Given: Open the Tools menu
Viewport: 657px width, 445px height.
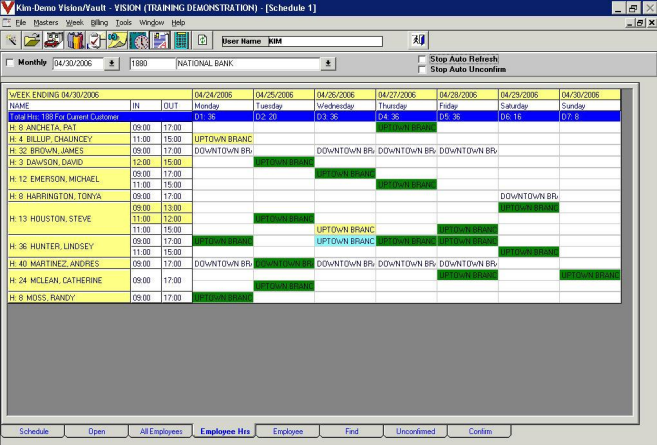Looking at the screenshot, I should [x=124, y=23].
